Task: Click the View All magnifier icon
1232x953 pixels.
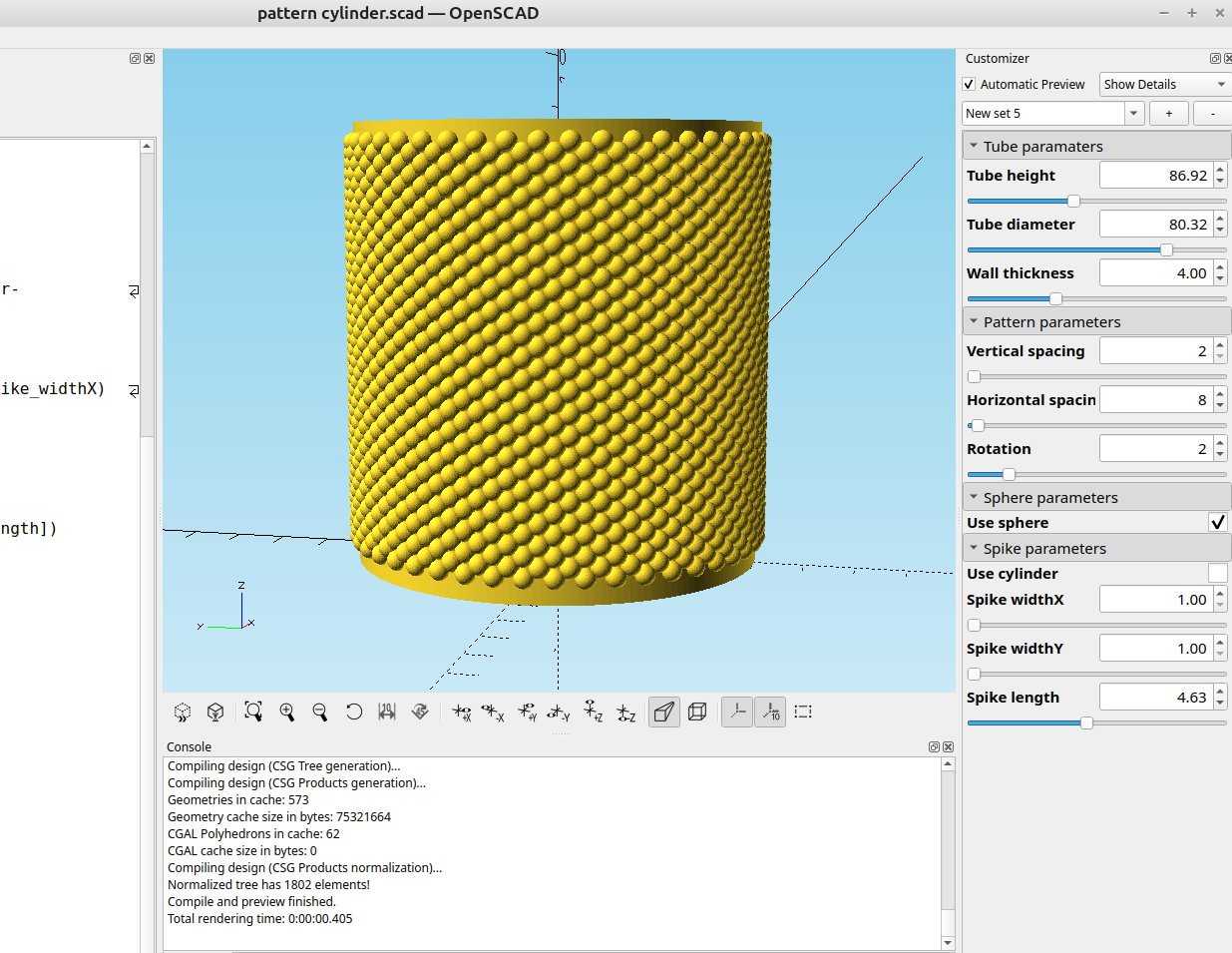Action: (x=253, y=712)
